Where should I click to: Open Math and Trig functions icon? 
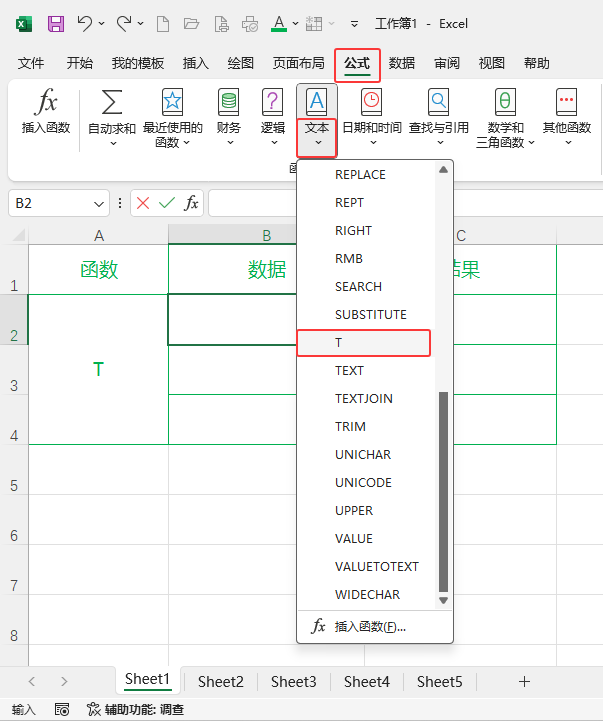[505, 102]
